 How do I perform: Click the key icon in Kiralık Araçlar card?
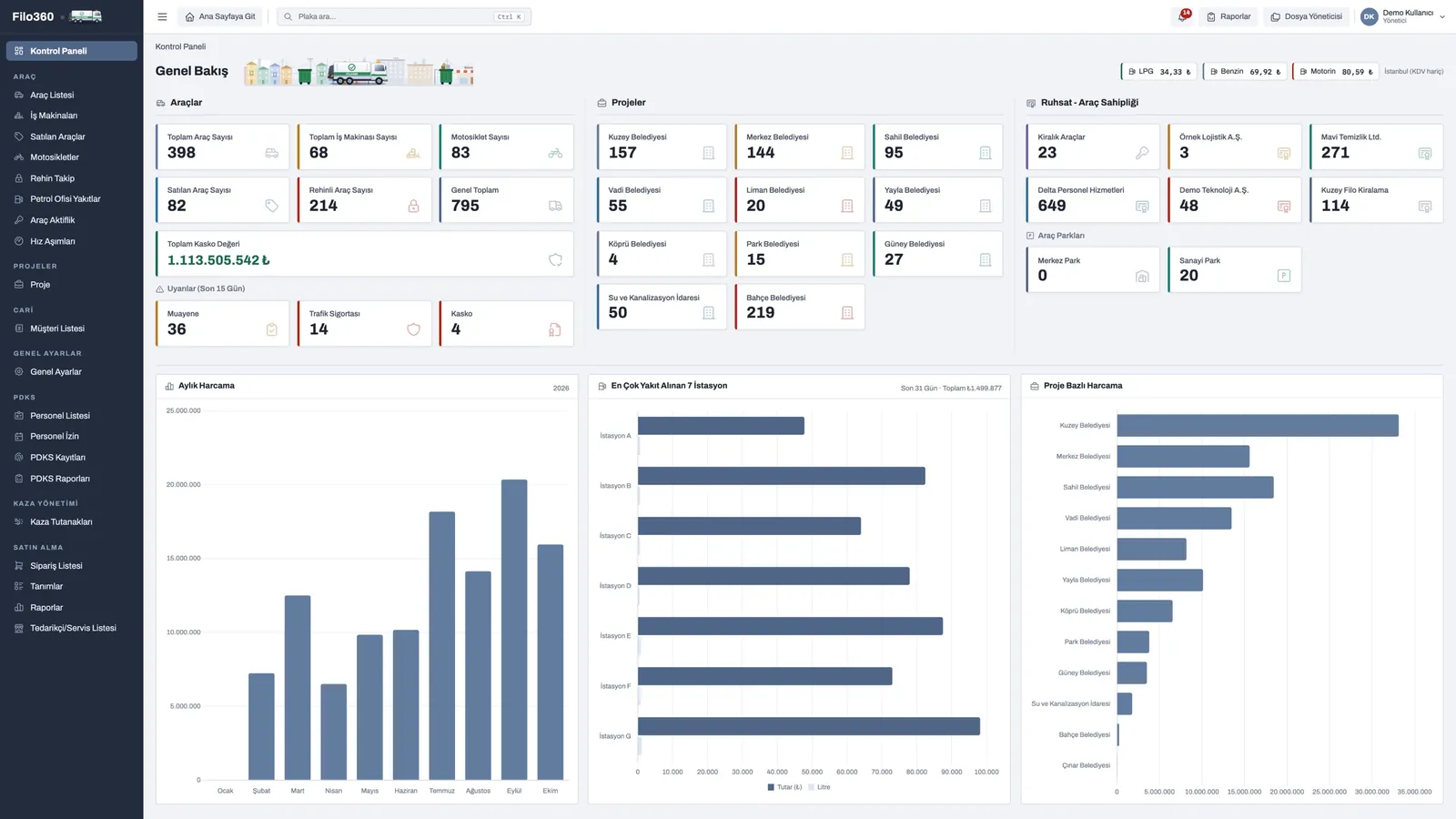tap(1142, 154)
